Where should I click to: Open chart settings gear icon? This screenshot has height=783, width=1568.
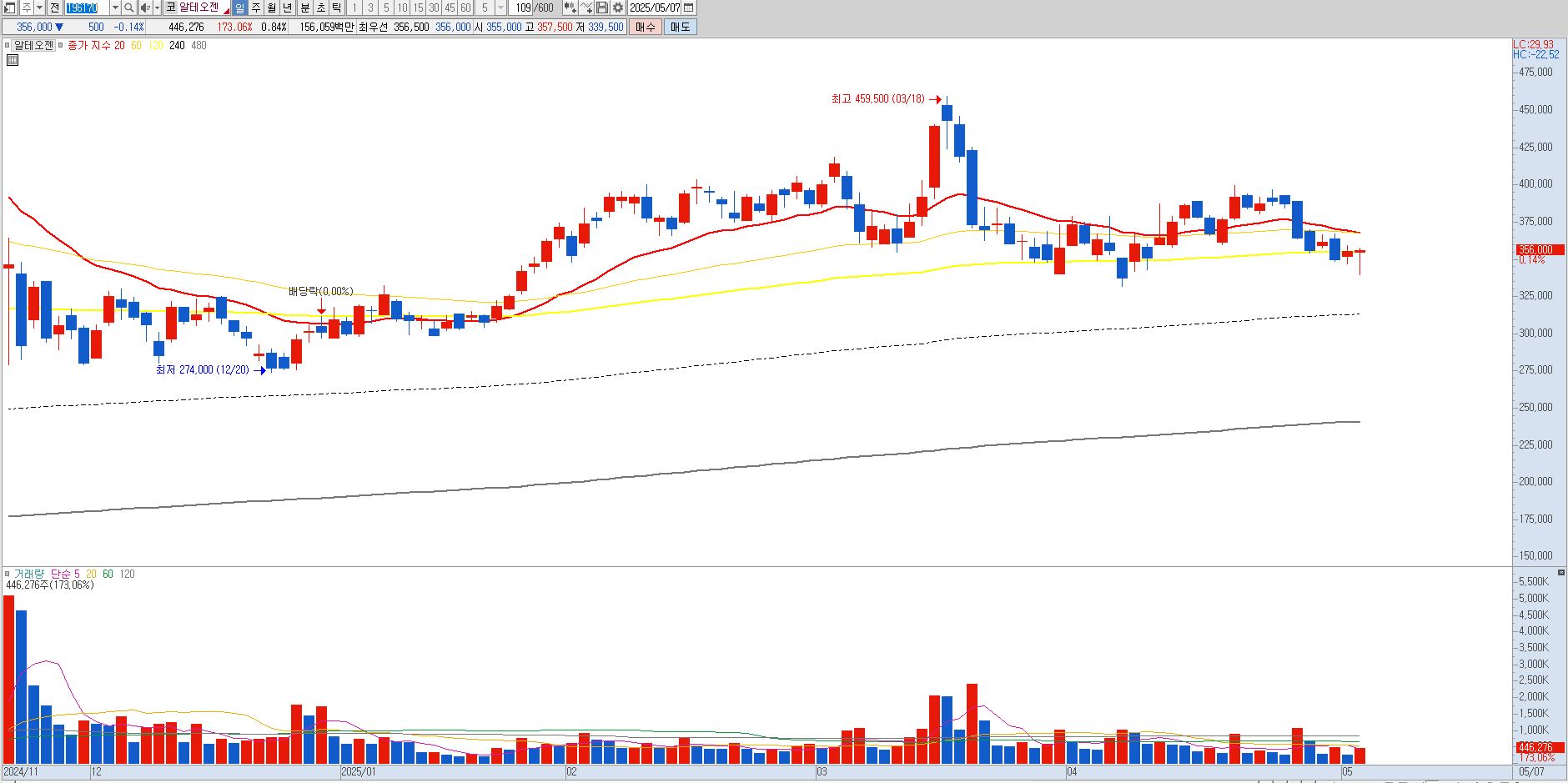(618, 8)
